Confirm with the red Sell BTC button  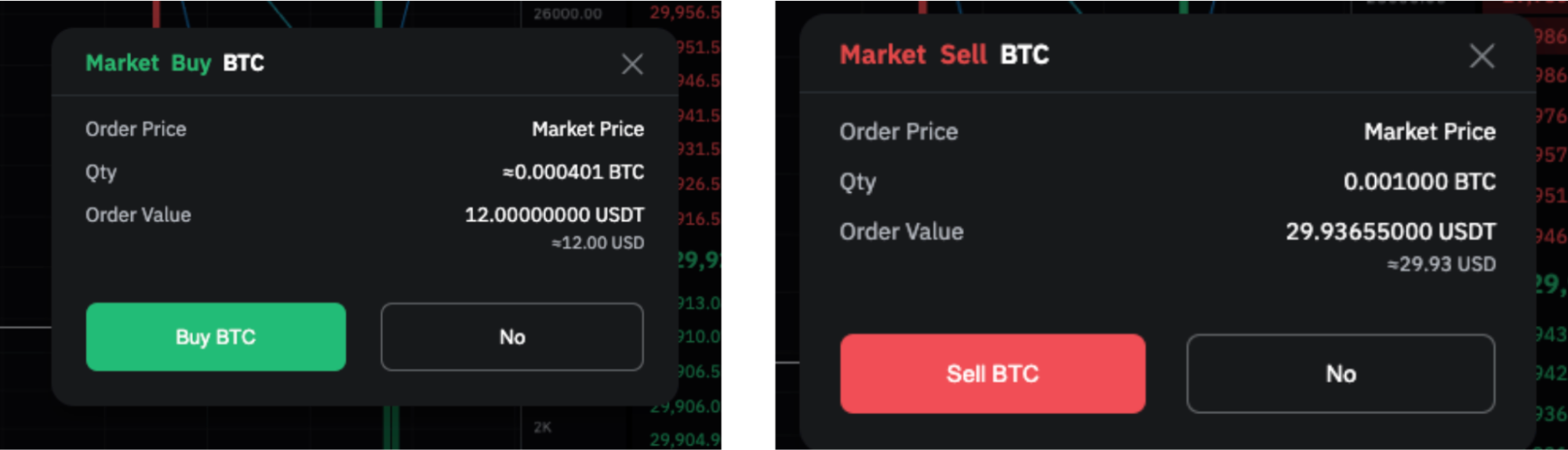pyautogui.click(x=992, y=374)
